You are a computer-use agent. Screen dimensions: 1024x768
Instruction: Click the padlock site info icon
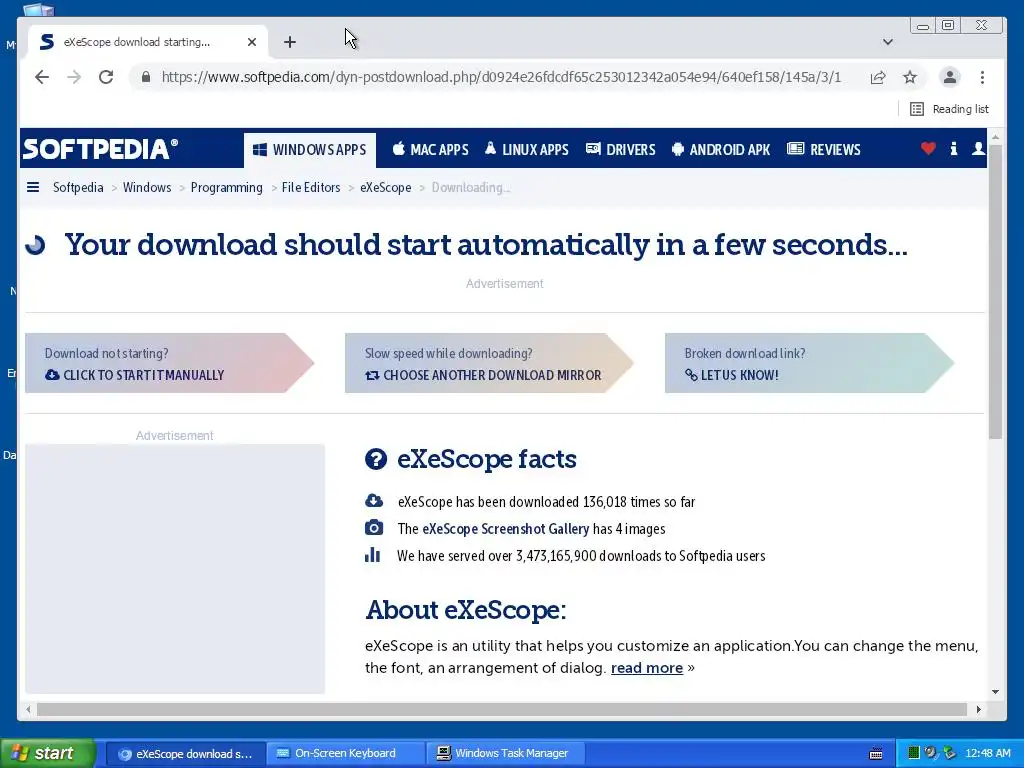click(146, 77)
